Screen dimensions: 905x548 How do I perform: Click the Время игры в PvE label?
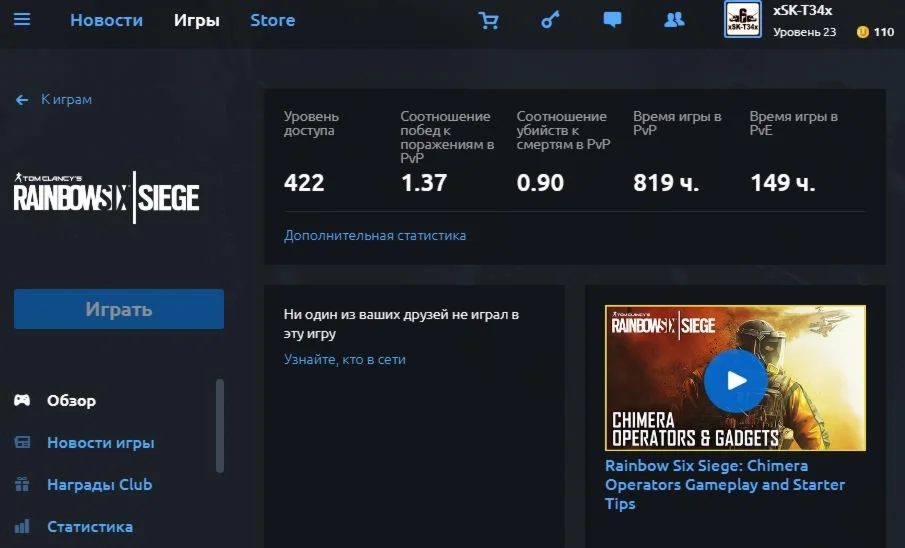[x=794, y=124]
